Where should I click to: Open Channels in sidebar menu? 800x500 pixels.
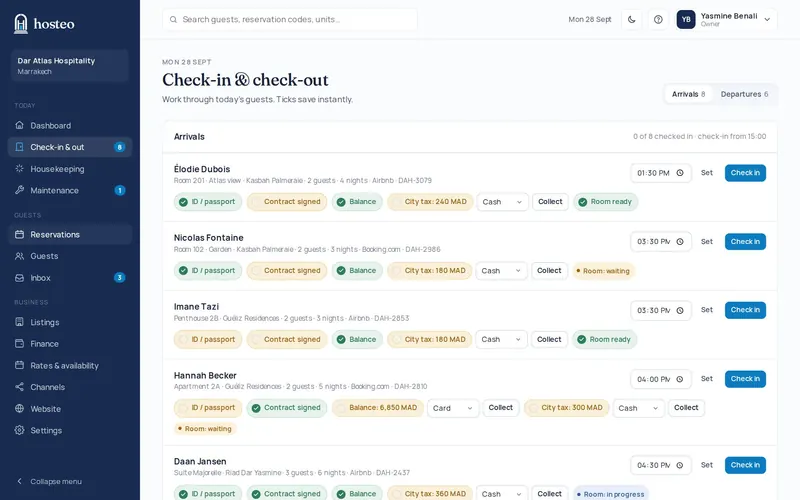[x=70, y=387]
